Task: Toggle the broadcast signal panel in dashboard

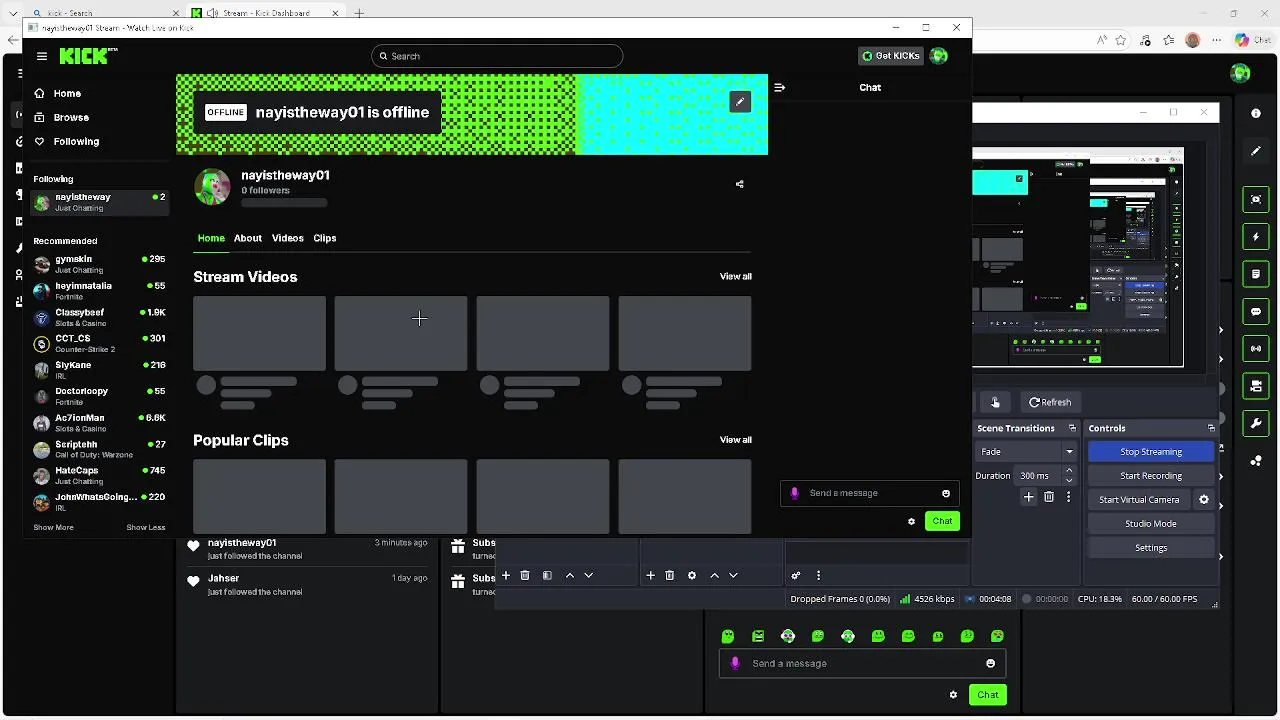Action: click(x=1256, y=349)
